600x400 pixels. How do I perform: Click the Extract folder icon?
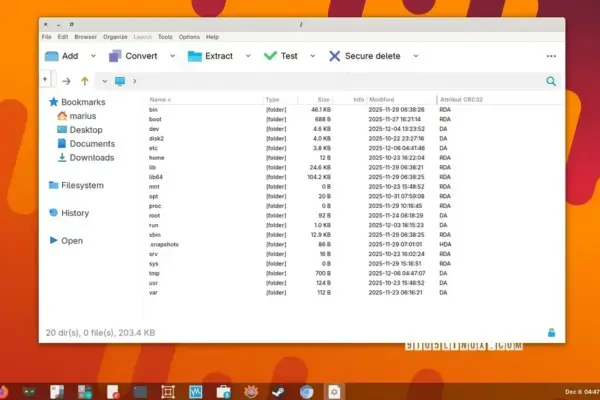click(x=195, y=56)
